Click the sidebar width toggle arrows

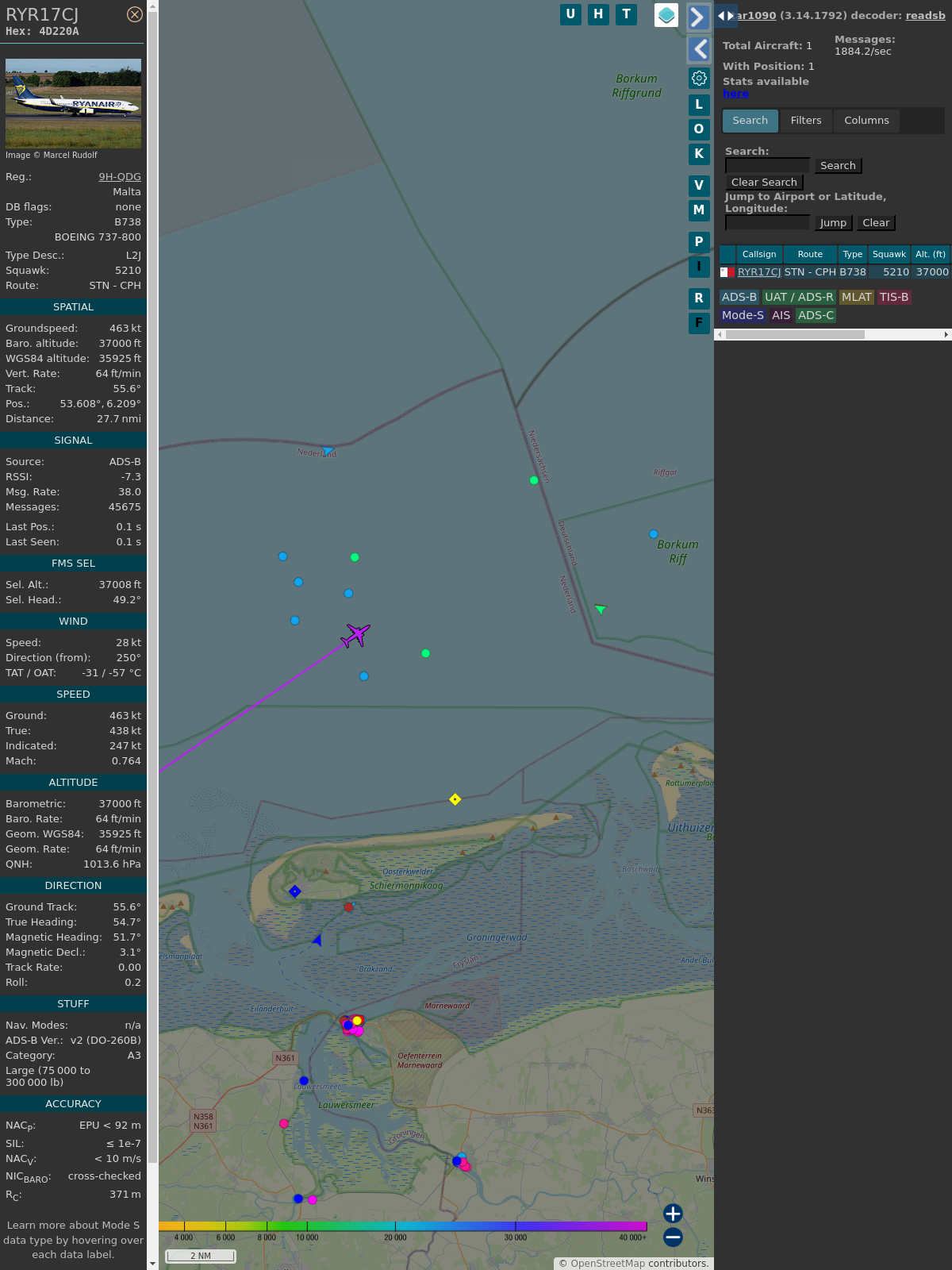tap(725, 16)
